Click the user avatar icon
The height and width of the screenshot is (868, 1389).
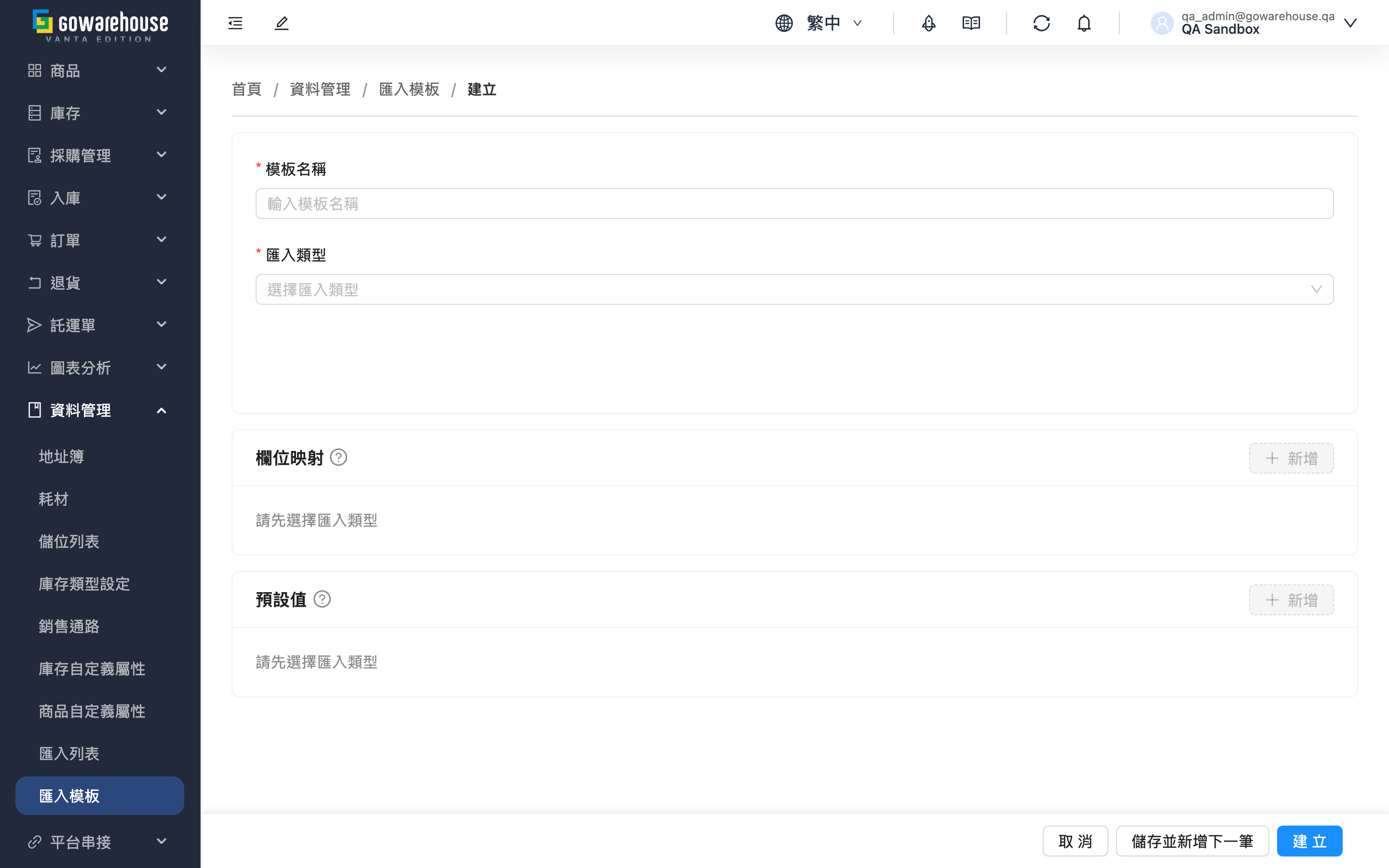click(x=1162, y=23)
